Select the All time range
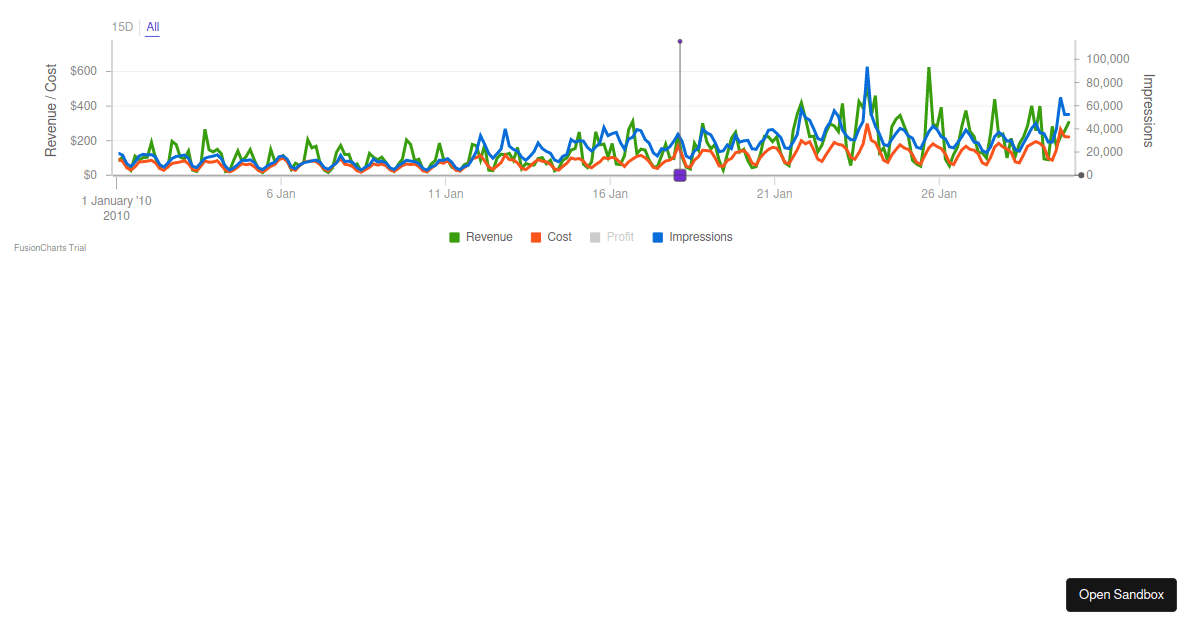1200x630 pixels. click(153, 27)
